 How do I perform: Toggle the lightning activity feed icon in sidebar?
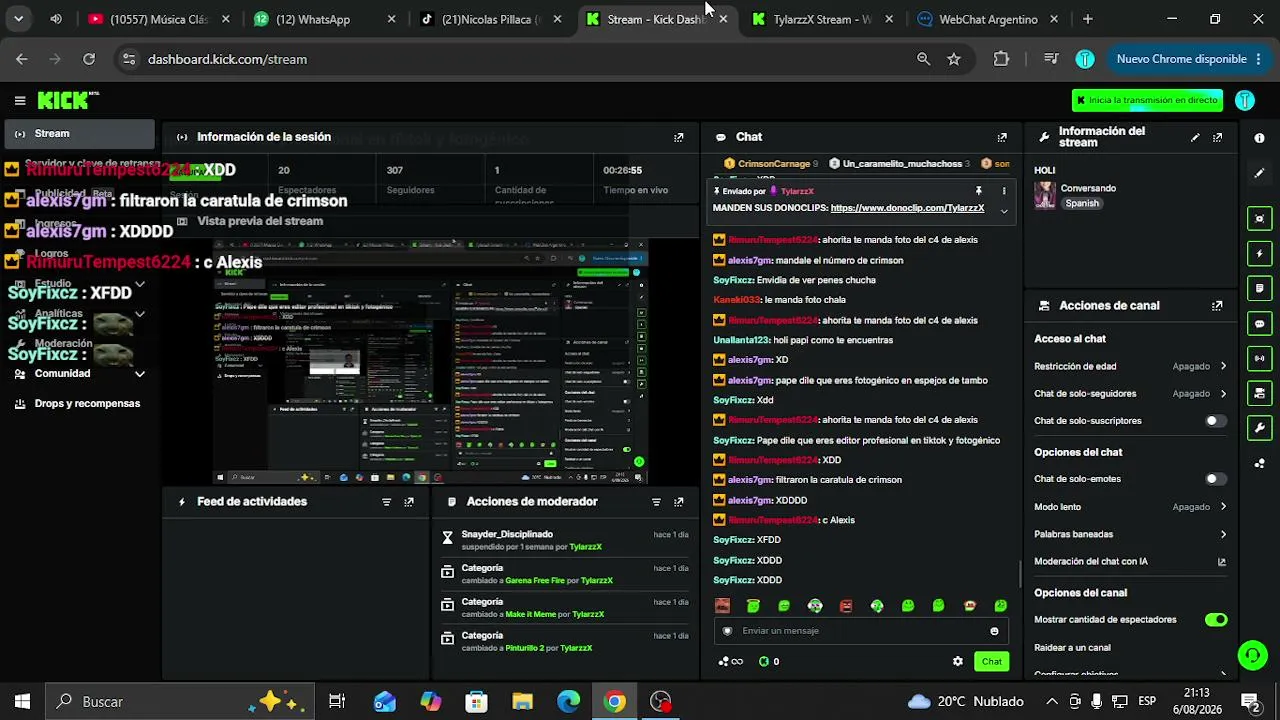point(1259,254)
